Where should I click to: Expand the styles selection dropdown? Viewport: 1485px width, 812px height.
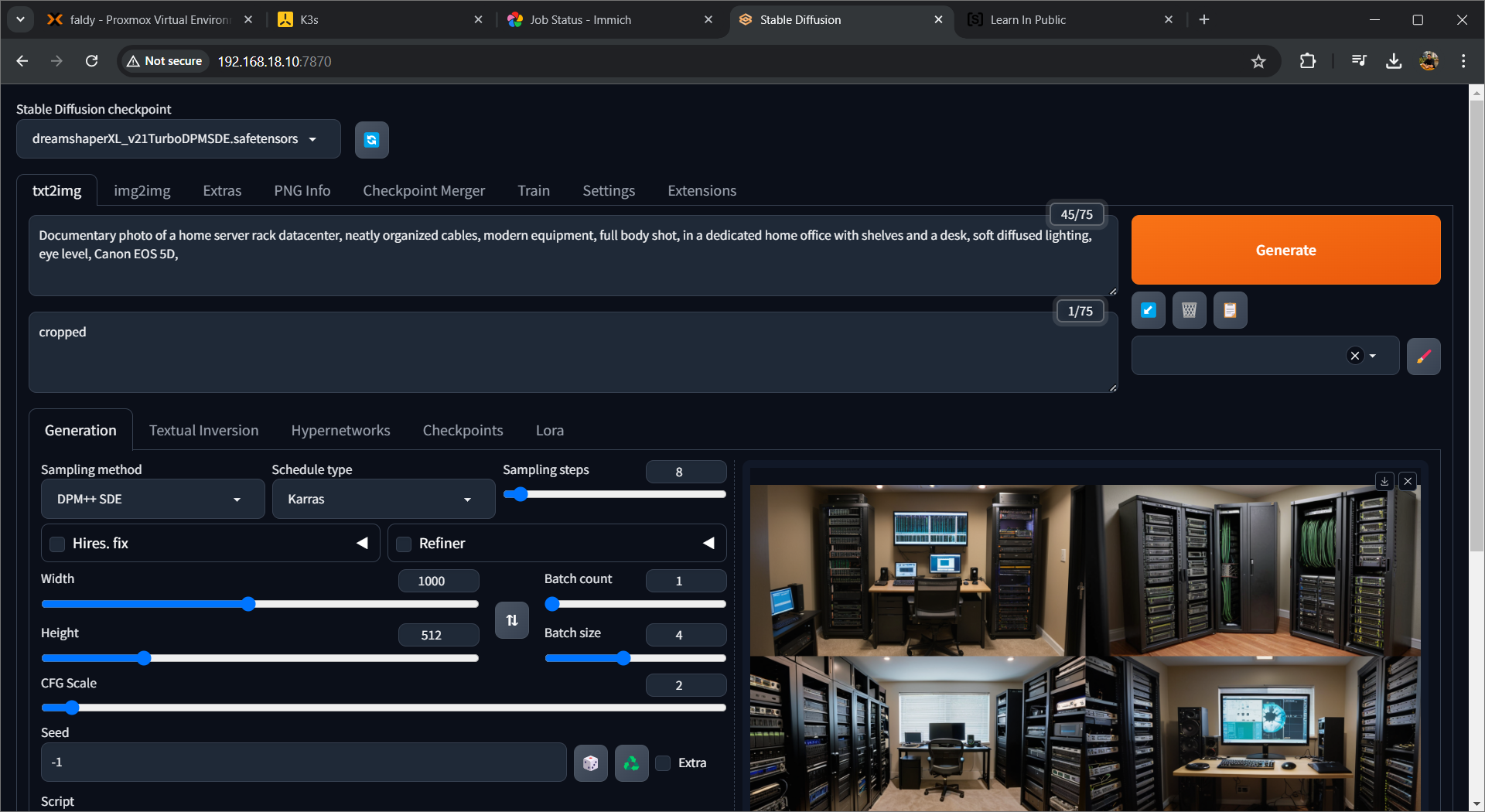(x=1373, y=356)
